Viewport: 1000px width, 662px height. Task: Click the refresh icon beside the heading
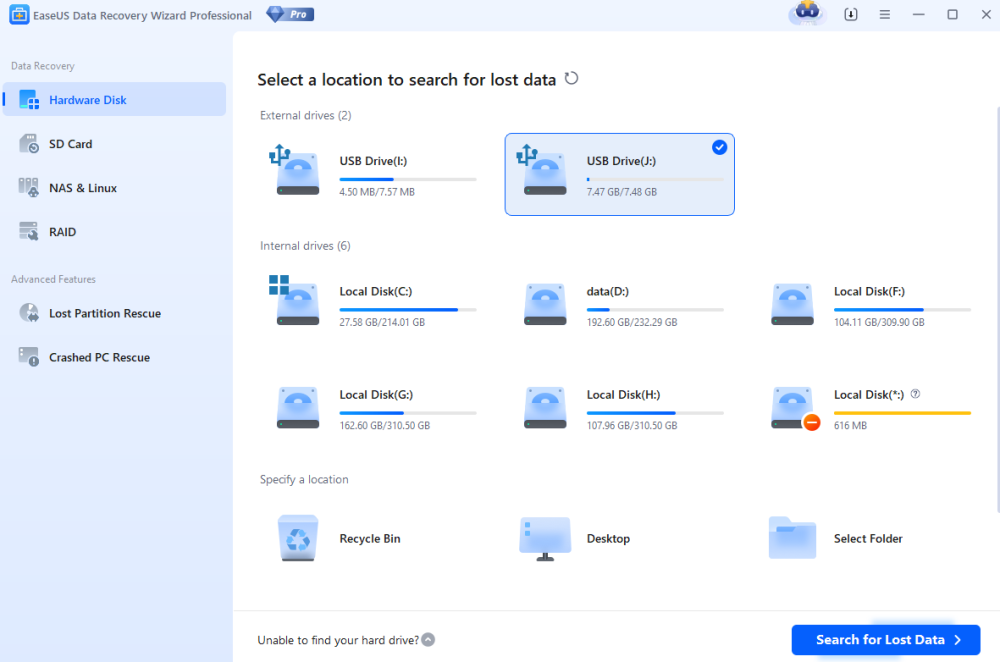click(572, 79)
